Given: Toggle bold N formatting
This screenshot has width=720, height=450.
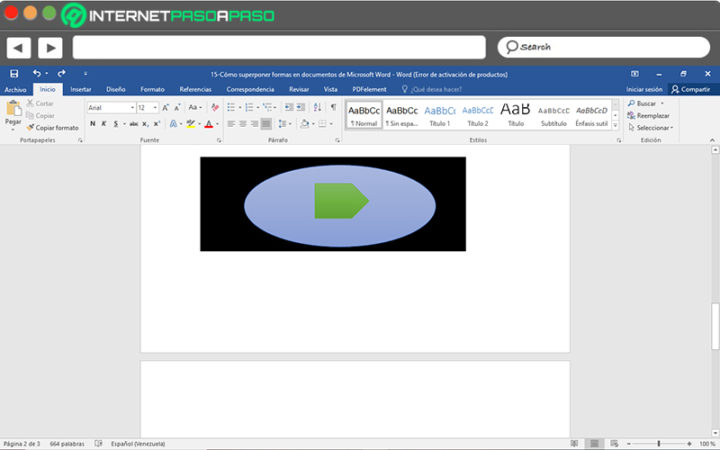Looking at the screenshot, I should click(x=93, y=124).
